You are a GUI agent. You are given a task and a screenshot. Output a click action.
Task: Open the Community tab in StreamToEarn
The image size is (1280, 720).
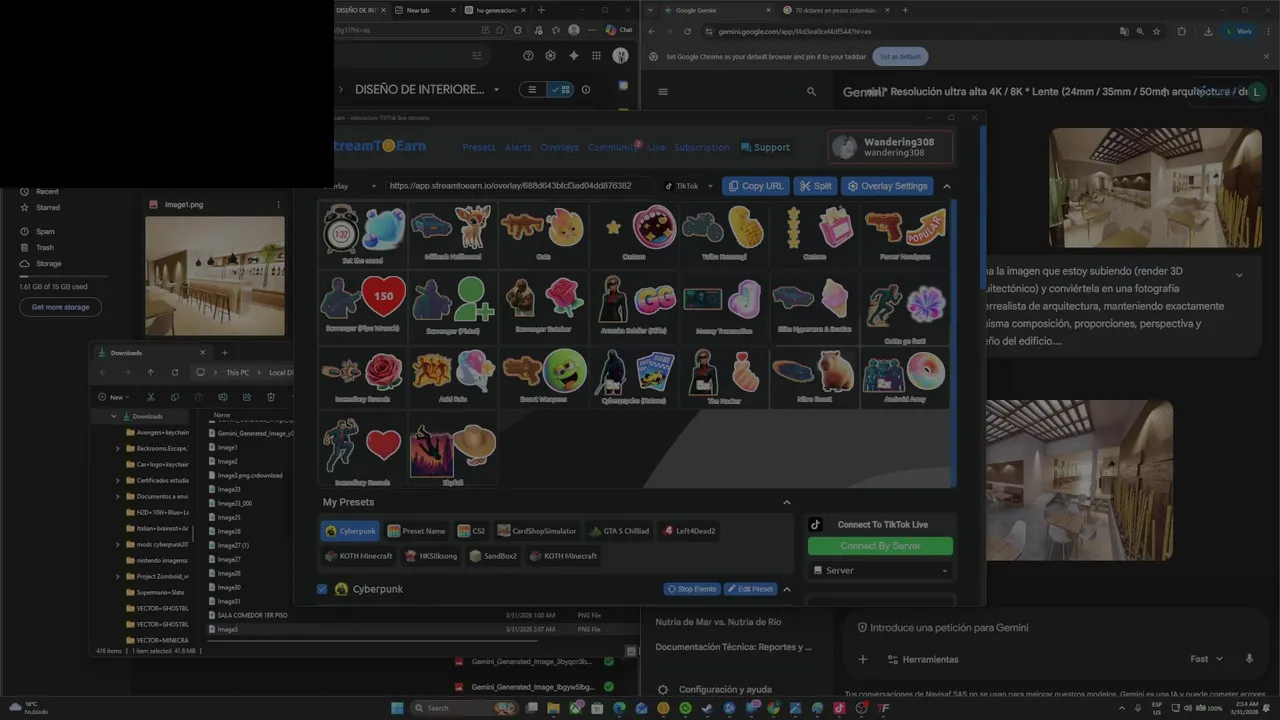[611, 147]
